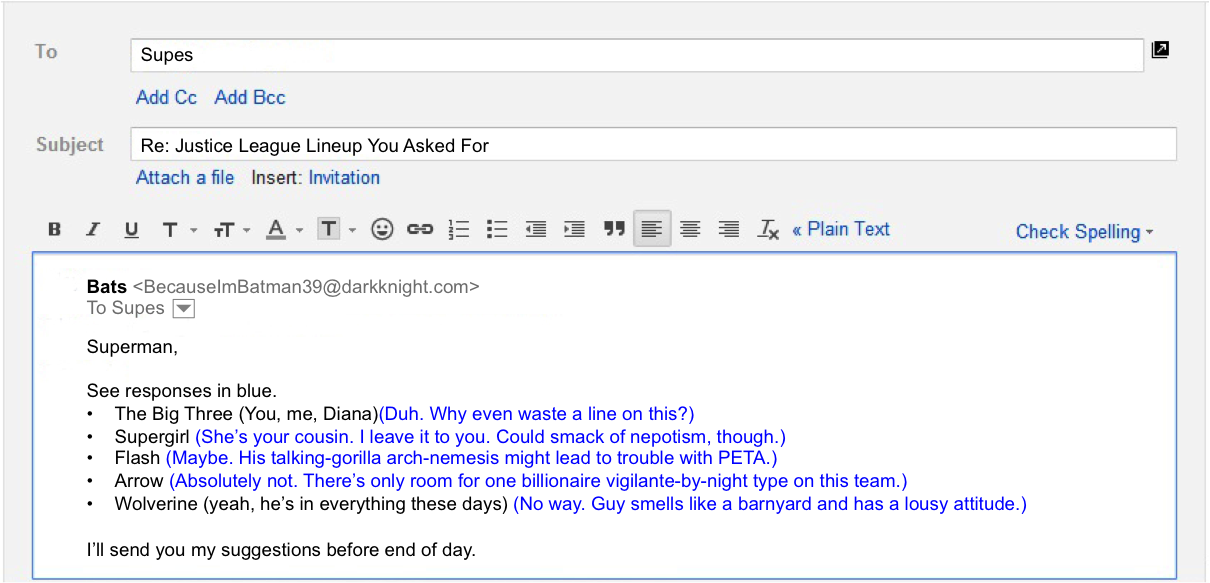1210x583 pixels.
Task: Add a Bcc recipient field
Action: [249, 97]
